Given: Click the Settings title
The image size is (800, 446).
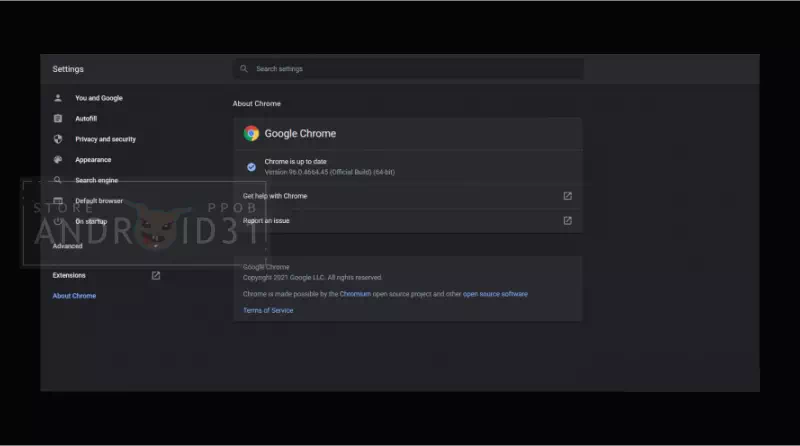Looking at the screenshot, I should pos(68,69).
